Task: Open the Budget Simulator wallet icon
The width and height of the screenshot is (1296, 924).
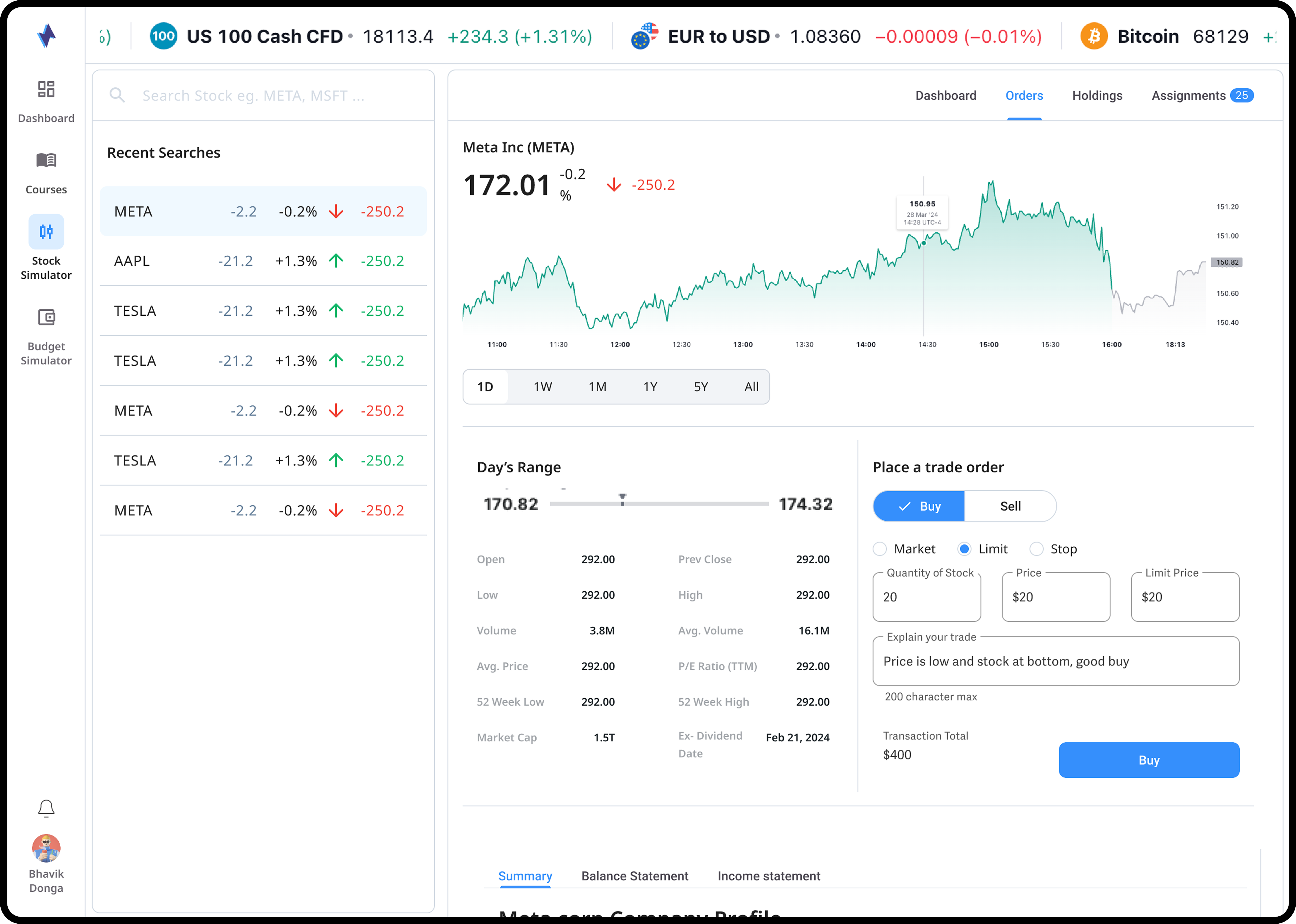Action: pyautogui.click(x=46, y=317)
